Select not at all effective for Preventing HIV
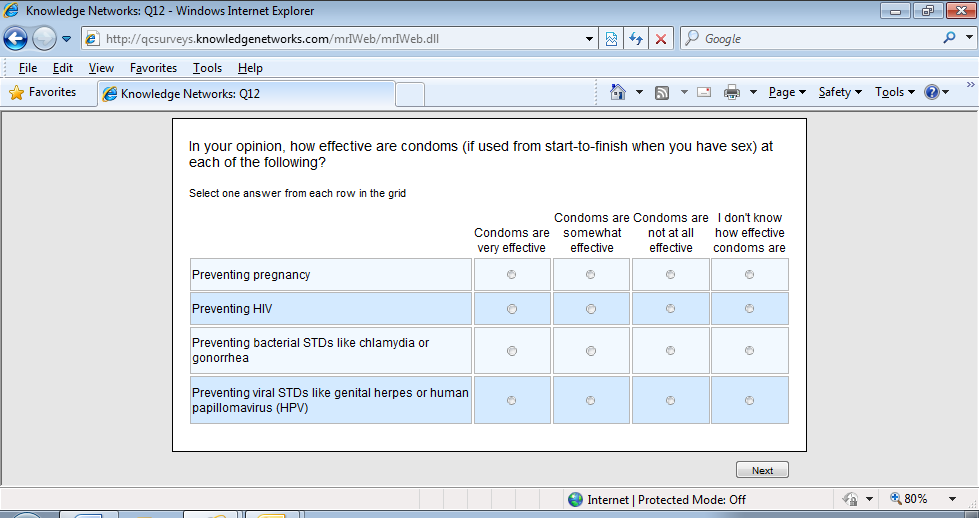The image size is (979, 518). pos(670,309)
